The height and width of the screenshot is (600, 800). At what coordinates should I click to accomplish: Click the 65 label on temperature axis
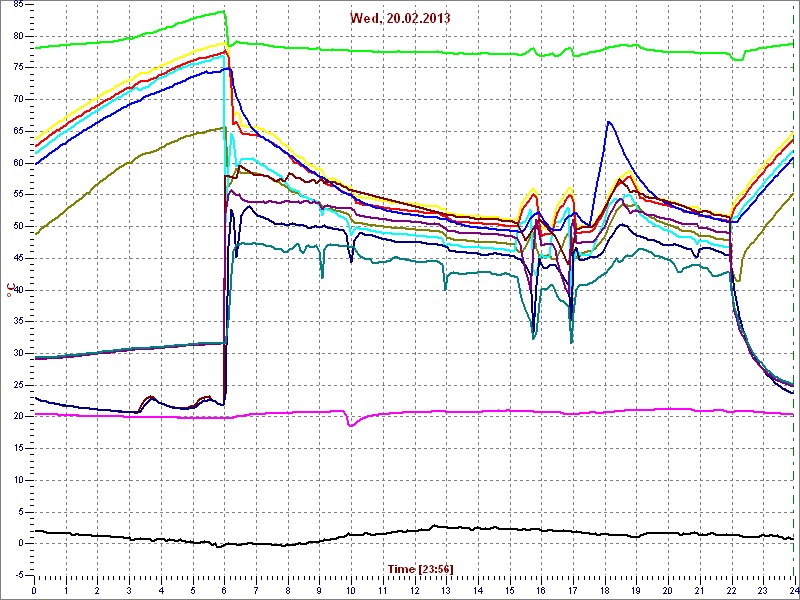point(18,131)
